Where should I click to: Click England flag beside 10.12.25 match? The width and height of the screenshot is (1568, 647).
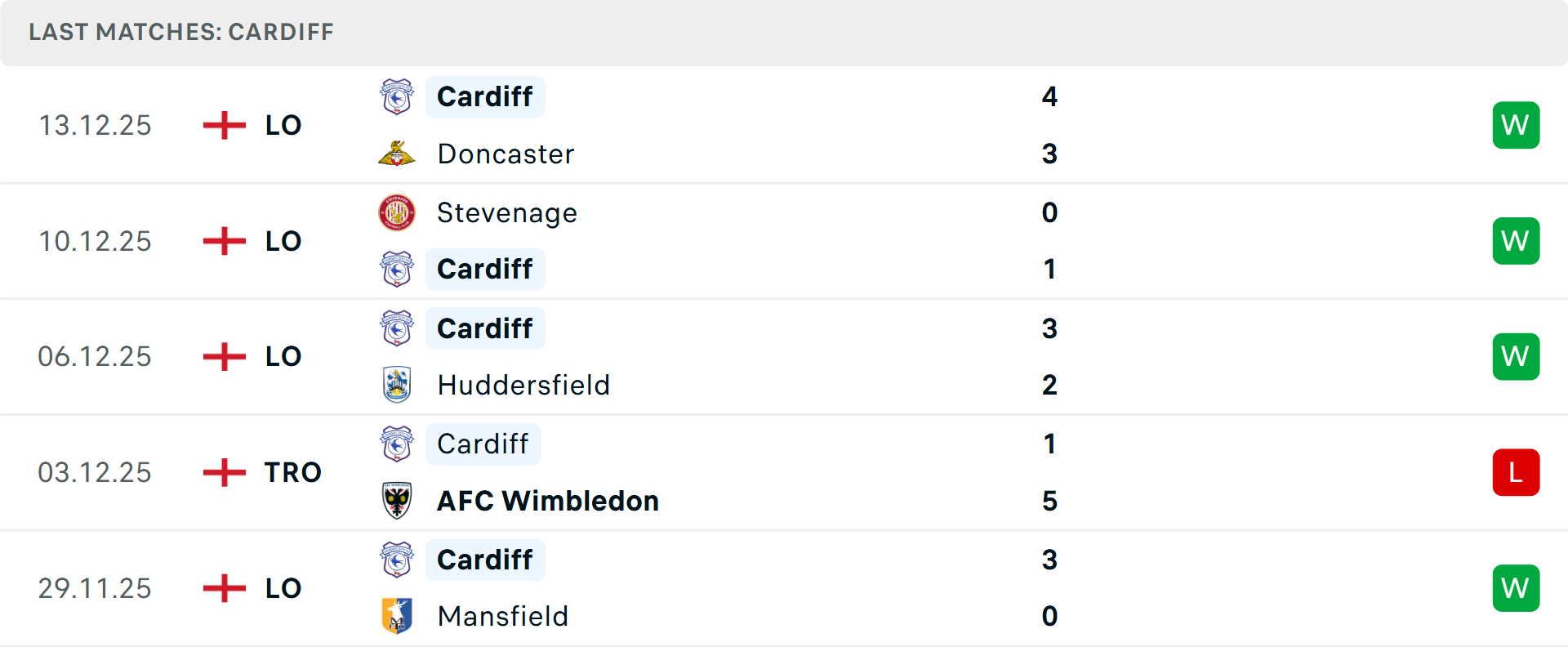click(224, 241)
